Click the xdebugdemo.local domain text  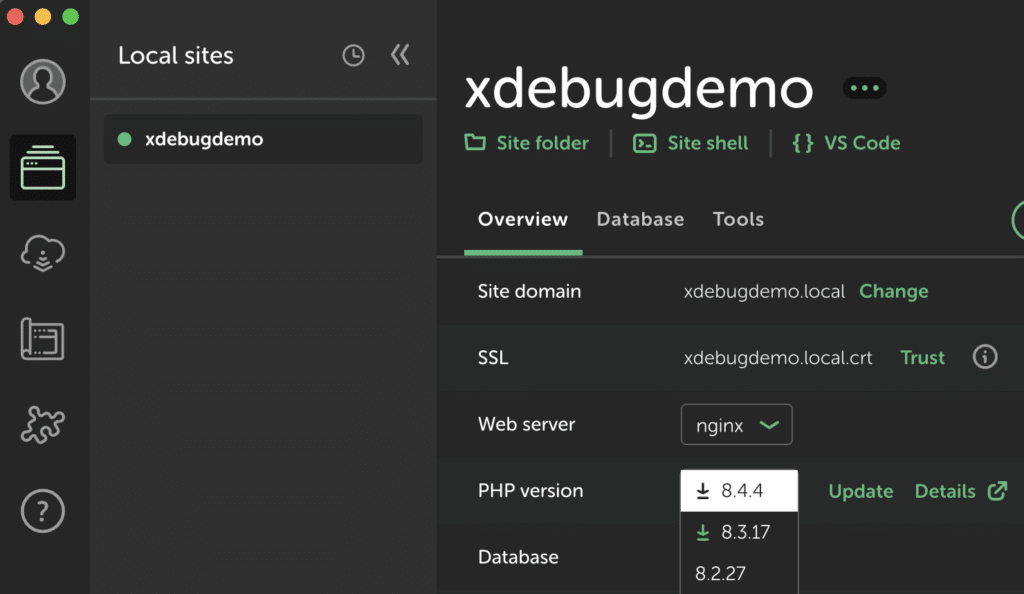click(764, 291)
